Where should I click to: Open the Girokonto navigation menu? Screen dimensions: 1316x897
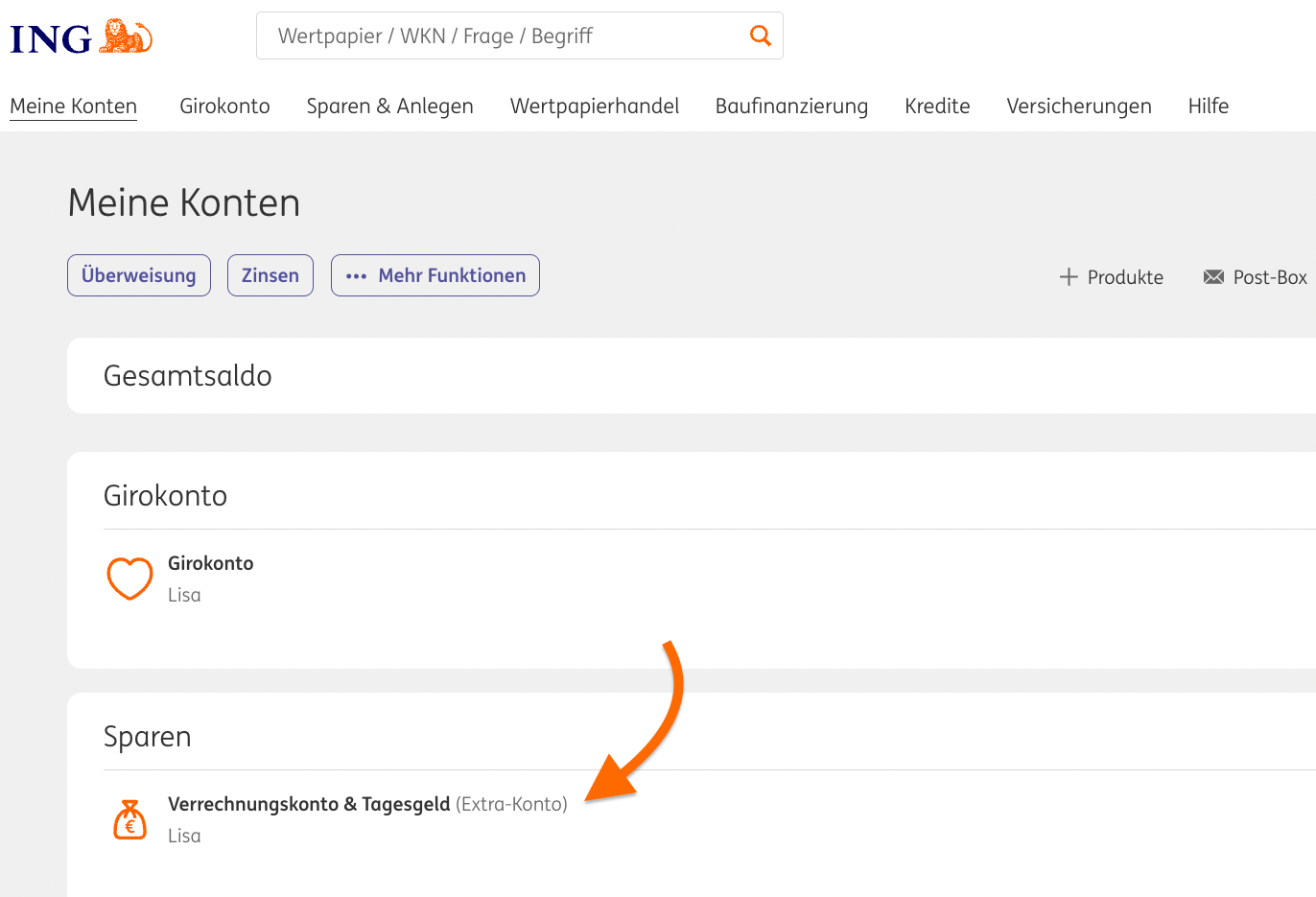(224, 106)
